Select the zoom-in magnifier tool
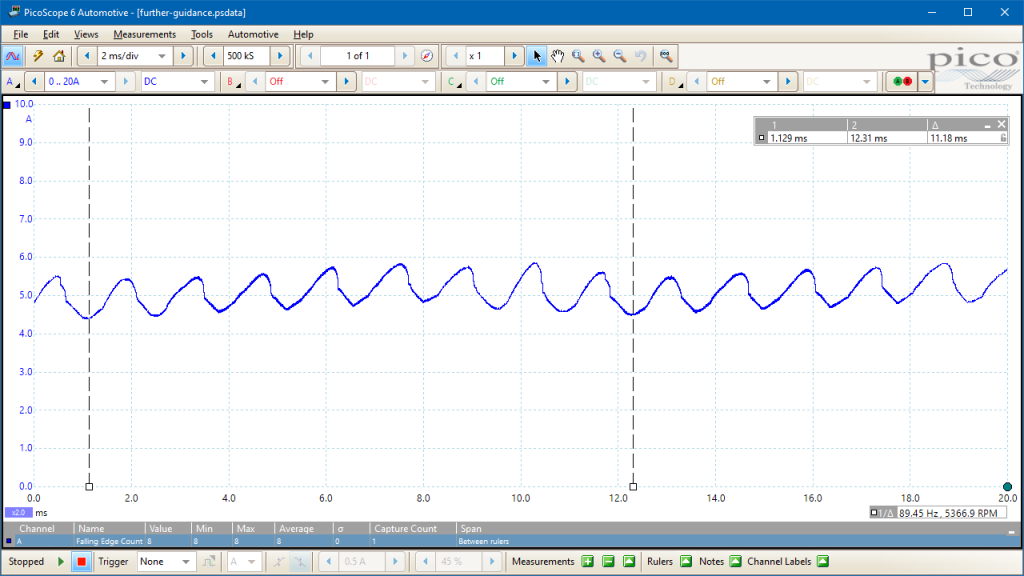 pos(599,56)
